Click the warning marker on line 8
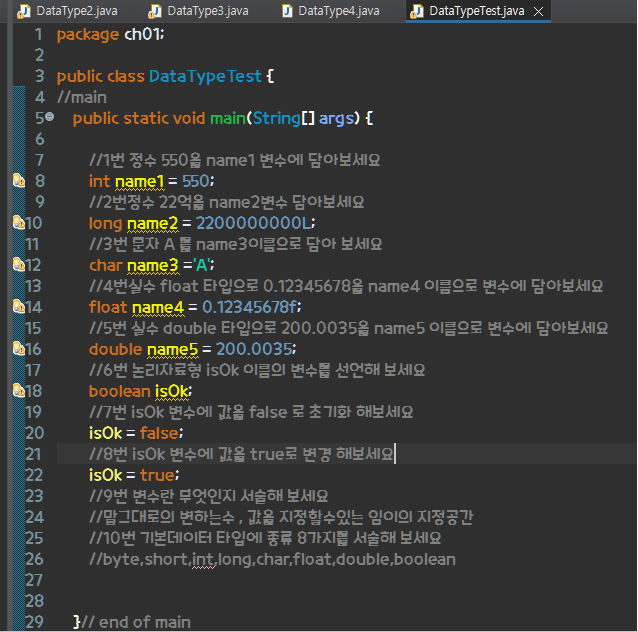Screen dimensions: 638x632 (x=19, y=181)
